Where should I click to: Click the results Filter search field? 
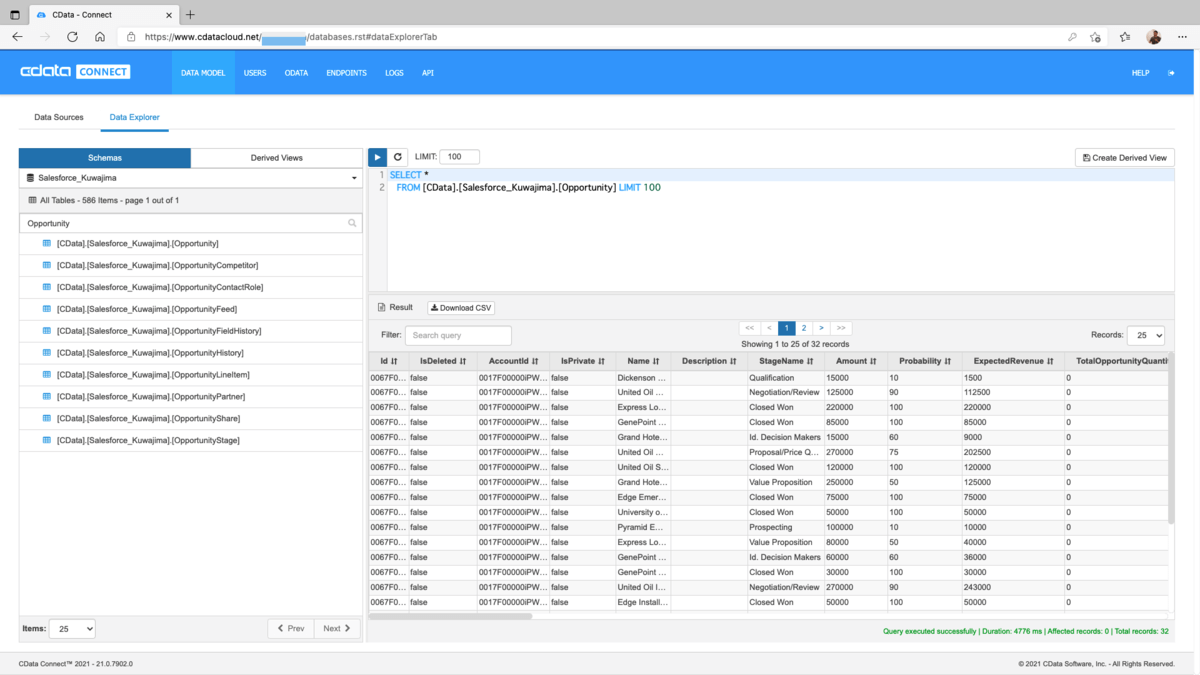tap(458, 336)
